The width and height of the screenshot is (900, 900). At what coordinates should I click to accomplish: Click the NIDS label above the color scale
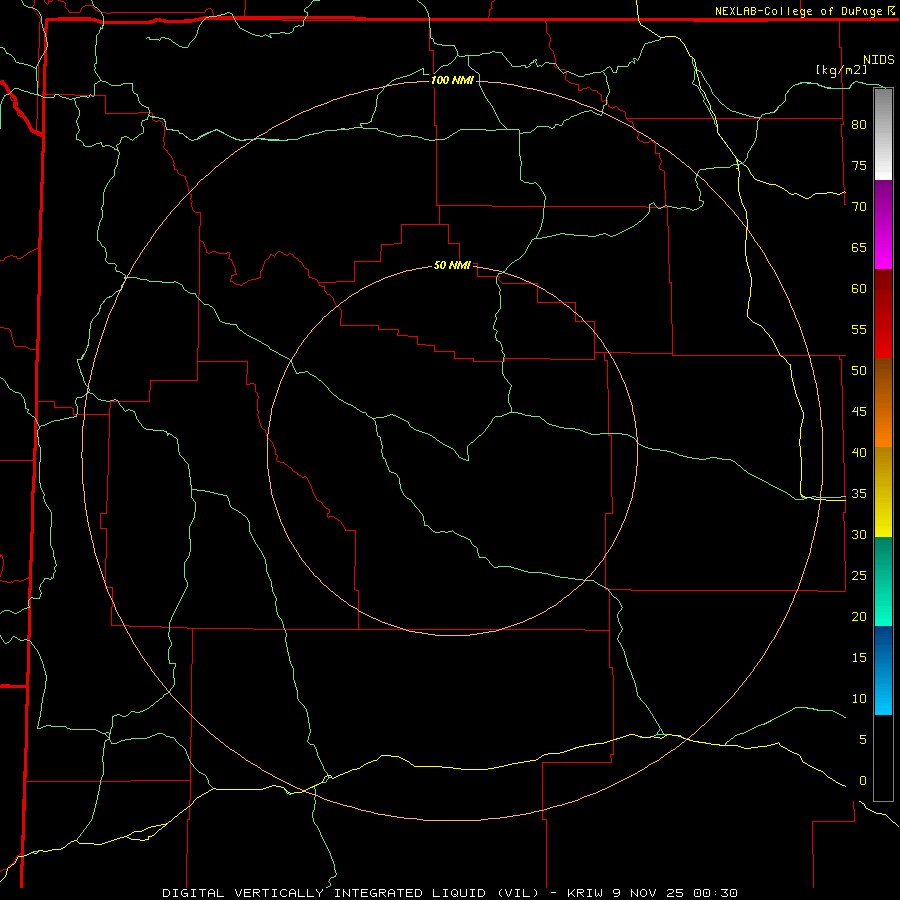pos(878,60)
